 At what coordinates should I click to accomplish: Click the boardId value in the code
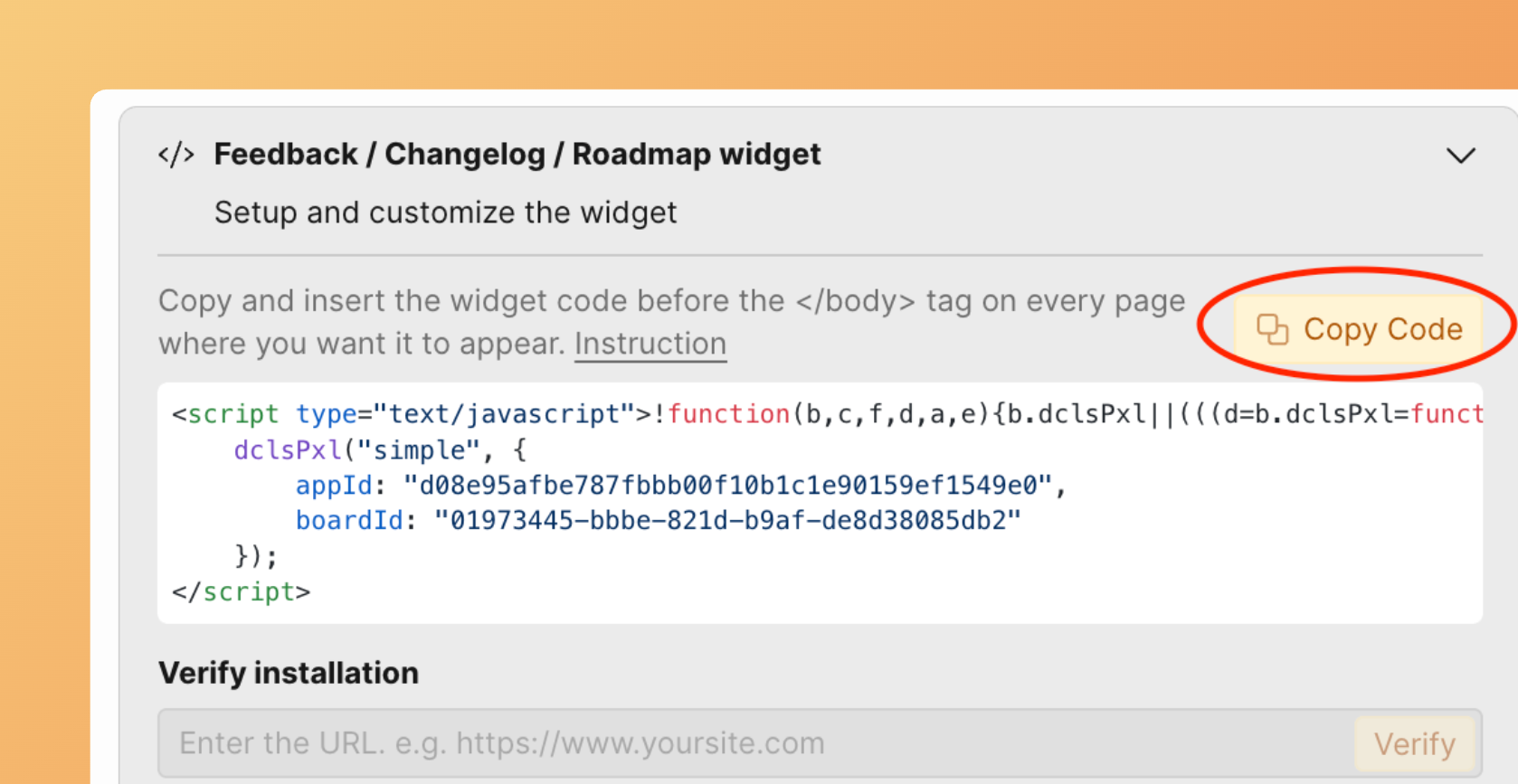coord(727,521)
